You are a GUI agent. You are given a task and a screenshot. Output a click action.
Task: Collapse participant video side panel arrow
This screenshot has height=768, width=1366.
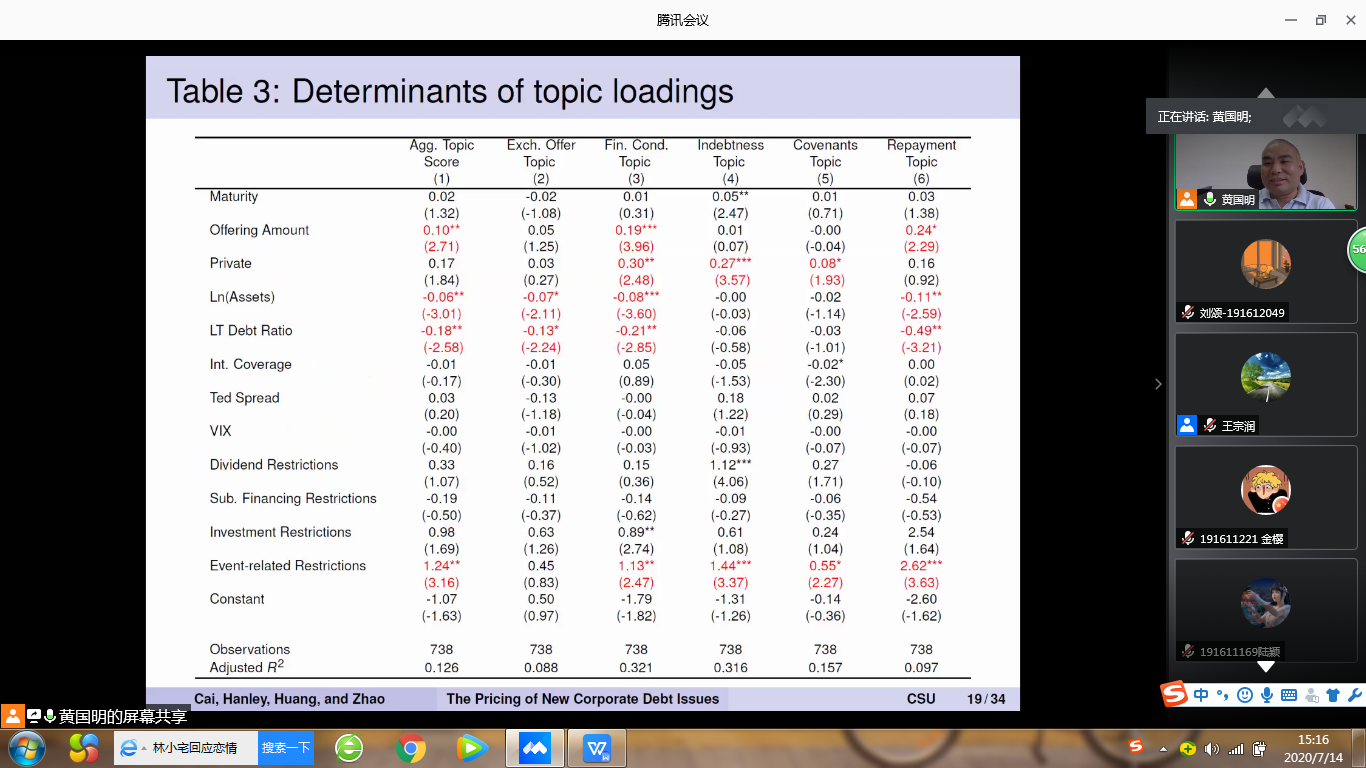1158,384
